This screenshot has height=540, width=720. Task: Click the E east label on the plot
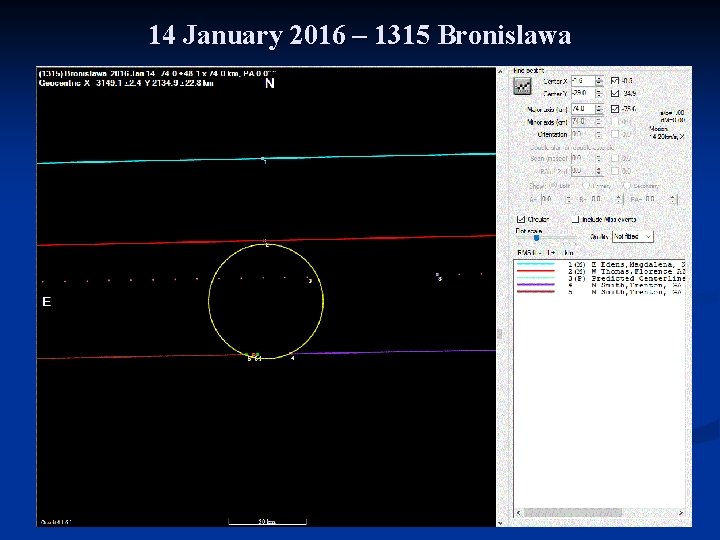(46, 302)
